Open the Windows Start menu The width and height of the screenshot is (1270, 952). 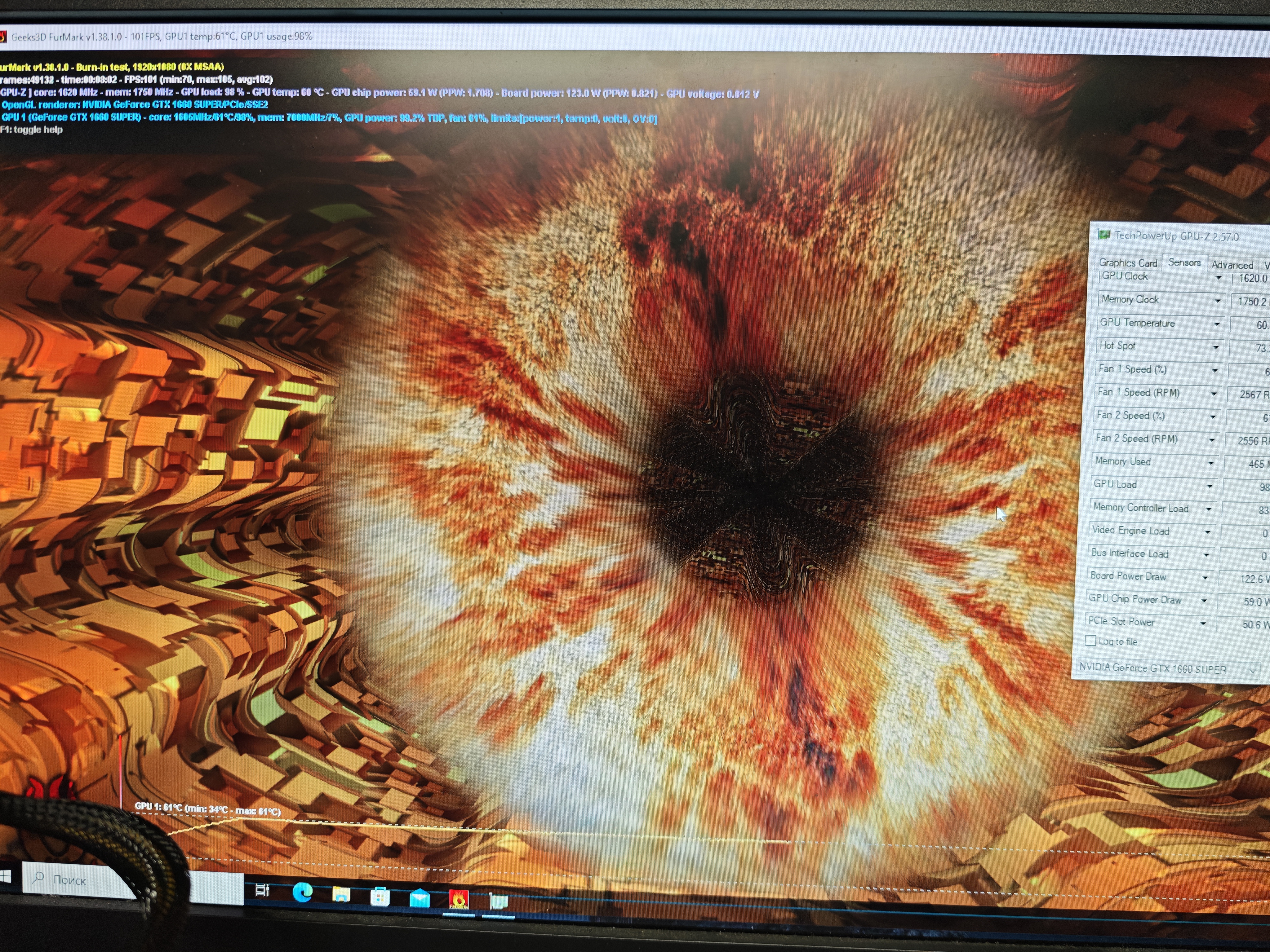tap(5, 876)
